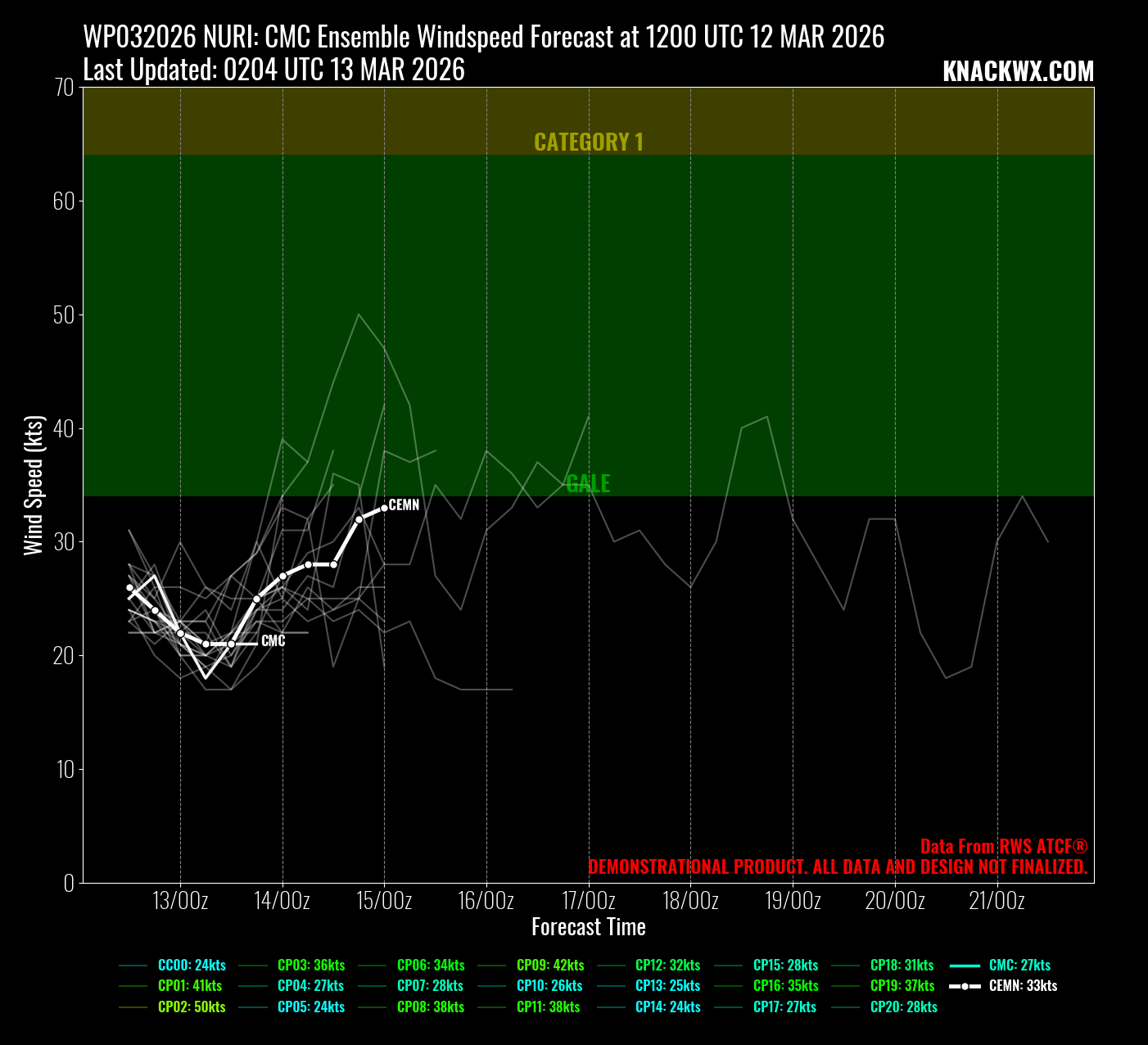Click the 21/00z tick on time axis
This screenshot has width=1148, height=1045.
(x=997, y=902)
